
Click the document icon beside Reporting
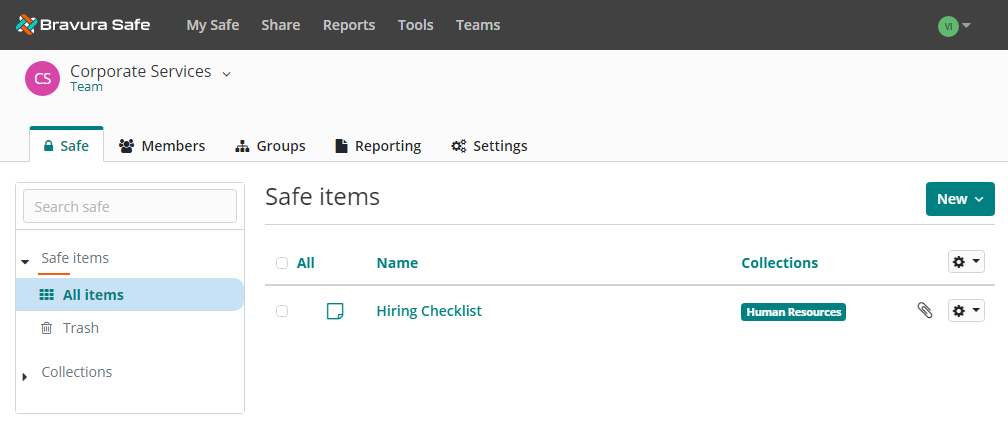342,146
